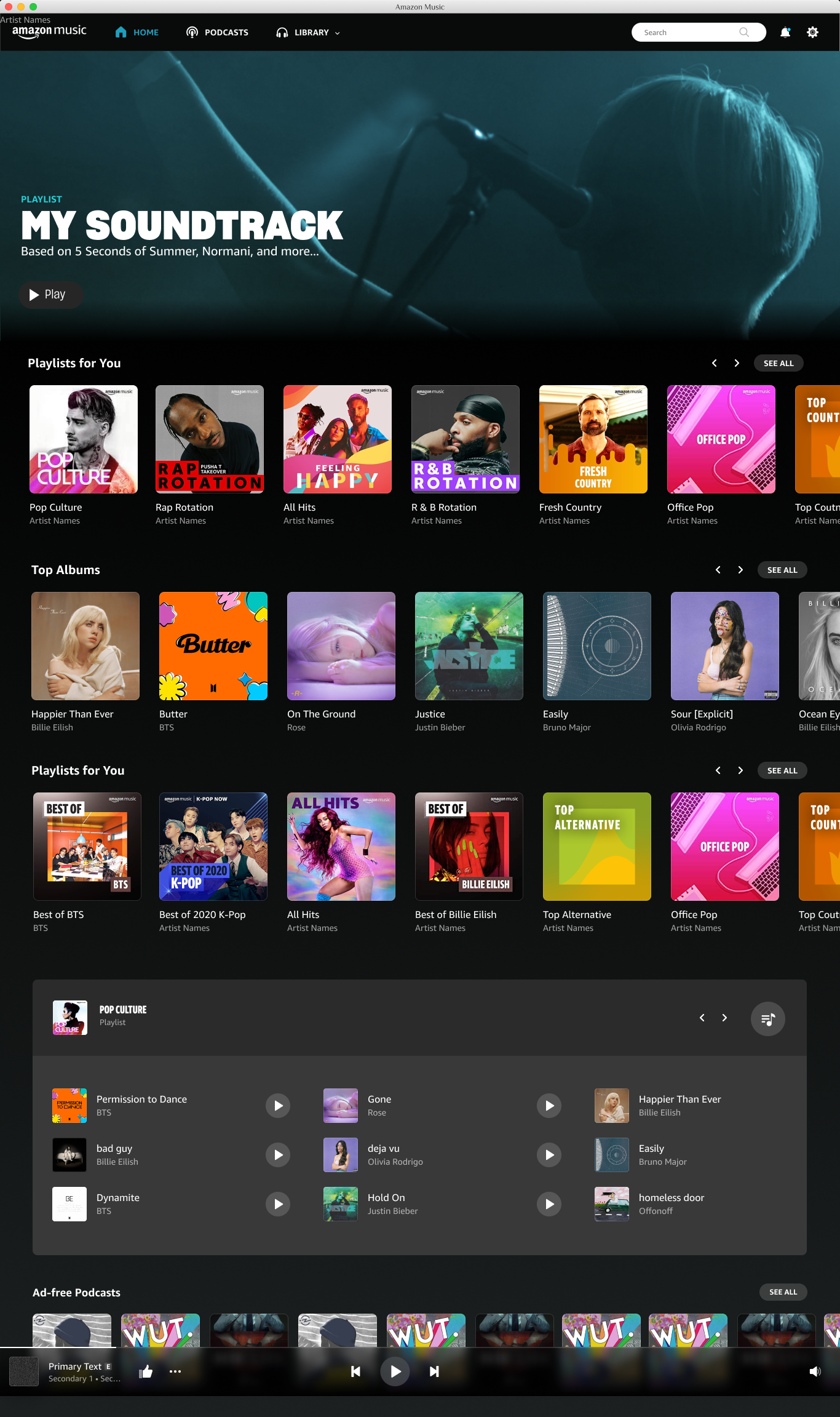Play the Gone track by Rose
Screen dimensions: 840x1417
pos(549,1106)
